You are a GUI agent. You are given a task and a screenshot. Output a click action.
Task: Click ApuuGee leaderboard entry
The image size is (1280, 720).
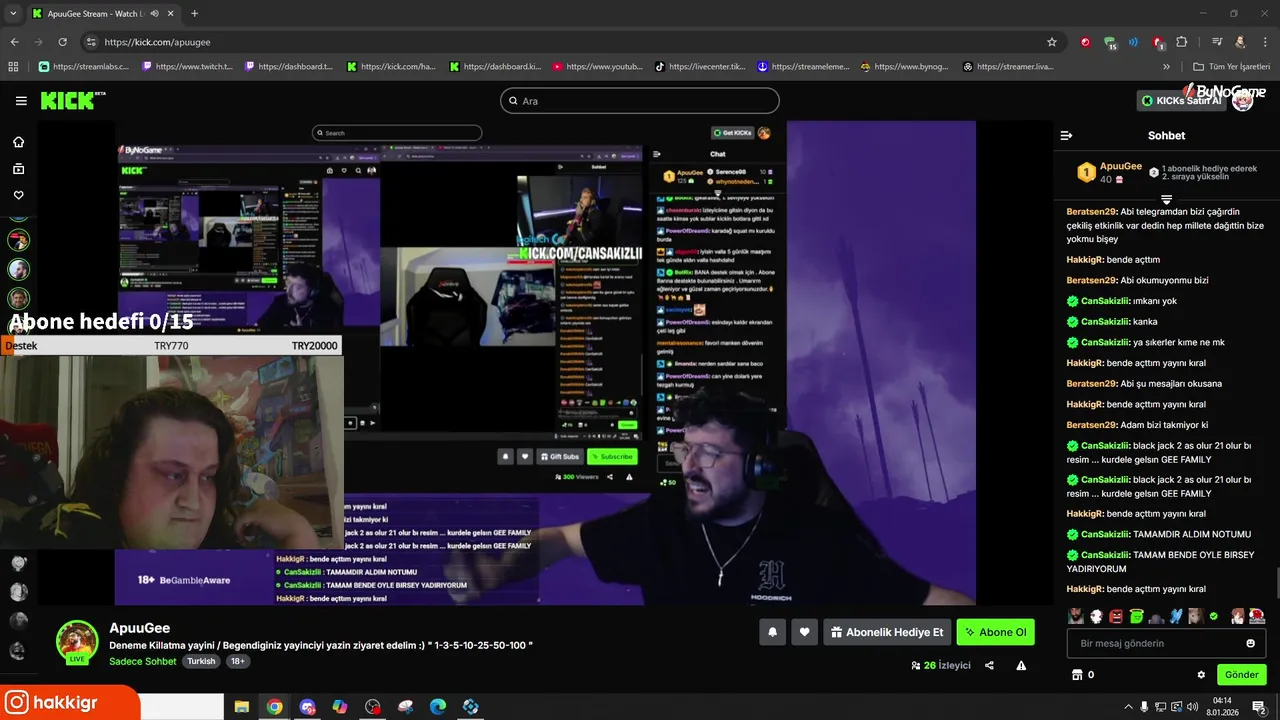tap(1109, 172)
